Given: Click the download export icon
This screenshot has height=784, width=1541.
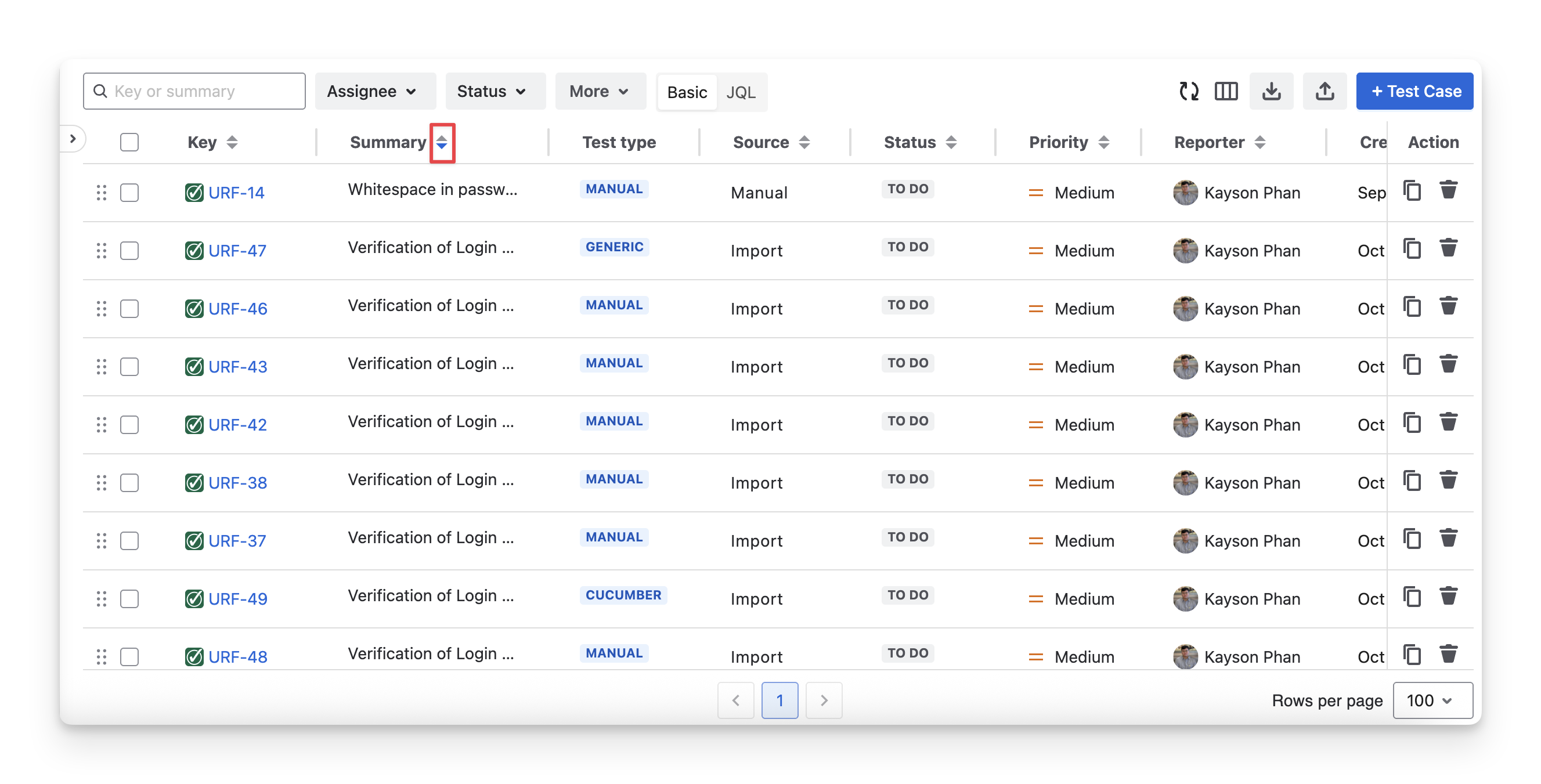Looking at the screenshot, I should 1271,92.
